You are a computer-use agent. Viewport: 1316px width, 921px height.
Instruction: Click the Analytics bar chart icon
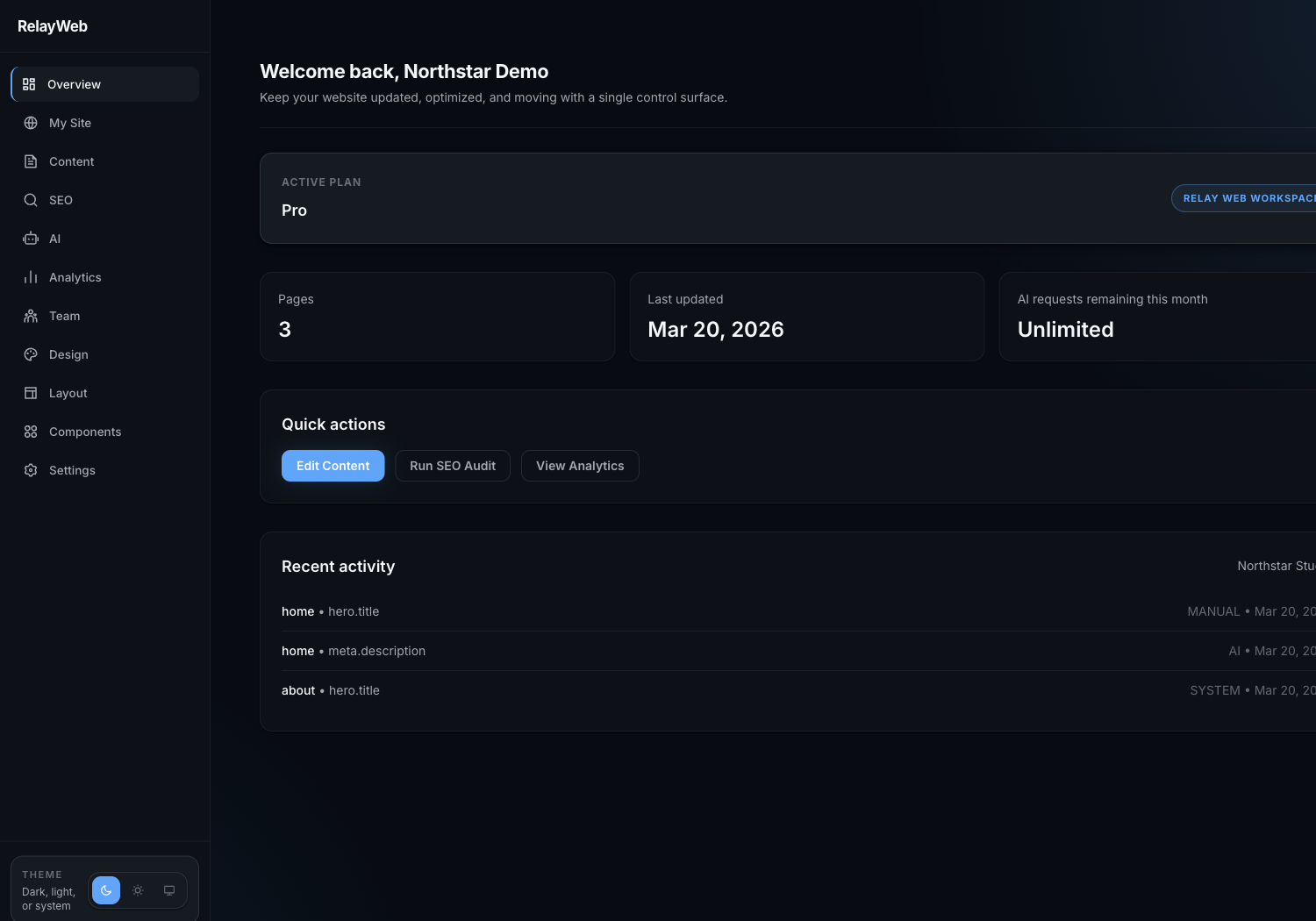pyautogui.click(x=31, y=277)
